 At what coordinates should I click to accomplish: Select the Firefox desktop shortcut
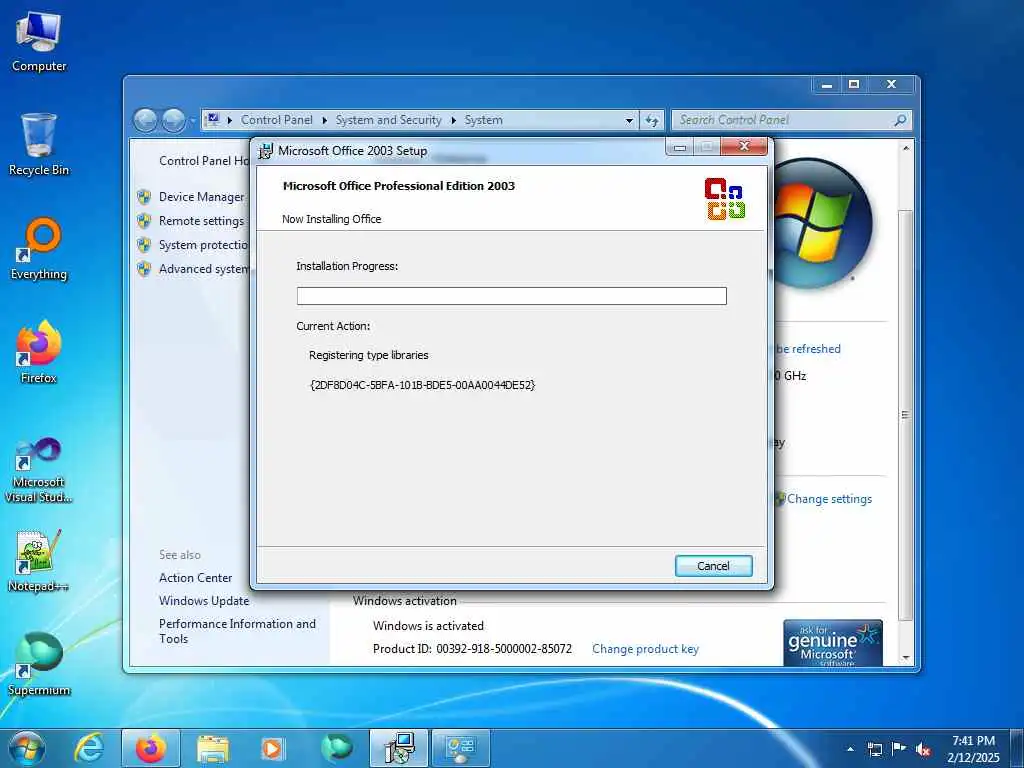(39, 352)
